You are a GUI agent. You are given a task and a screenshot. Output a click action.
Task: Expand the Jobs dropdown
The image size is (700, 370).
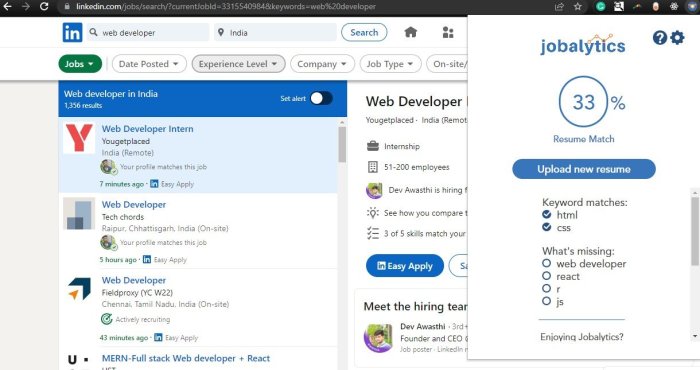[x=80, y=64]
